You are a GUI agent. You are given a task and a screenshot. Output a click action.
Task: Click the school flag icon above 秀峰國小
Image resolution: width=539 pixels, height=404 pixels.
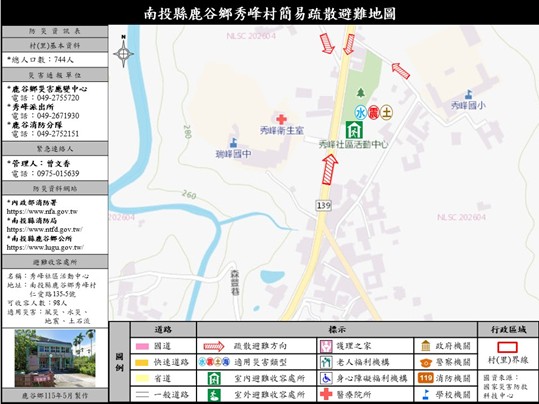pos(468,94)
